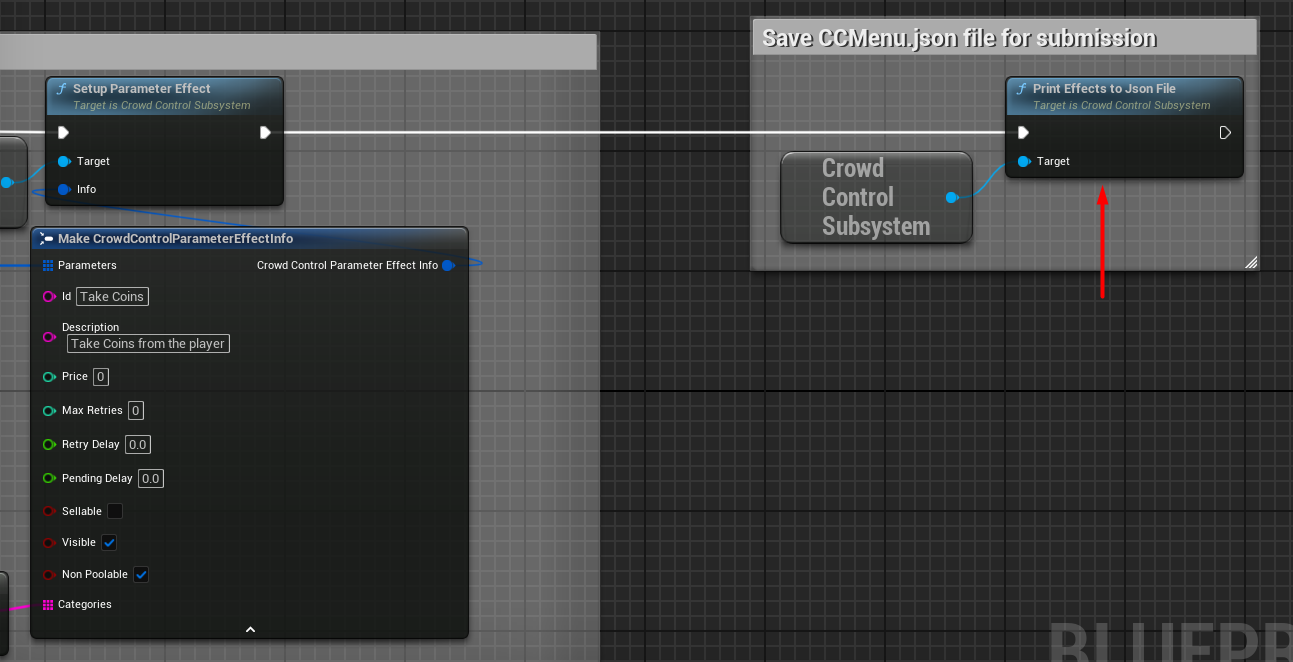The image size is (1293, 662).
Task: Click the Pending Delay value field
Action: tap(150, 478)
